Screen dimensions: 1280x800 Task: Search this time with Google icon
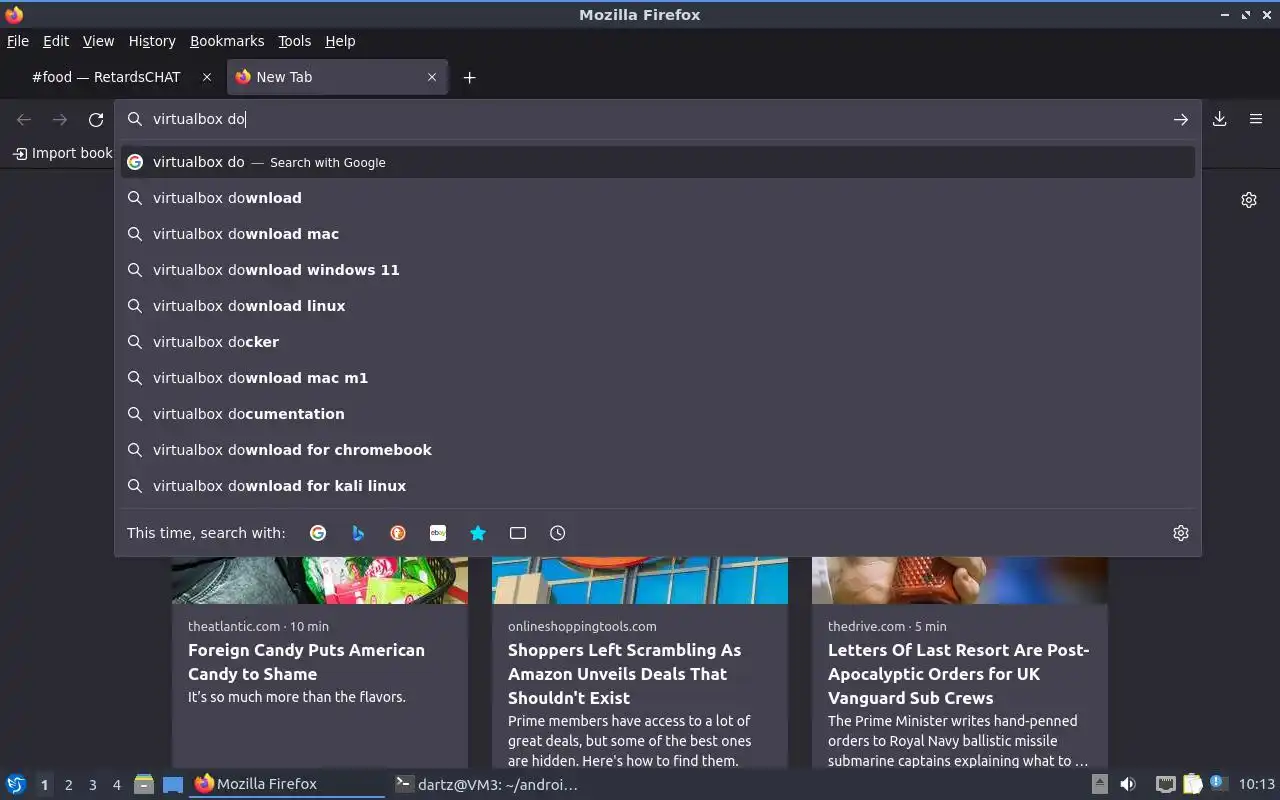pos(318,533)
